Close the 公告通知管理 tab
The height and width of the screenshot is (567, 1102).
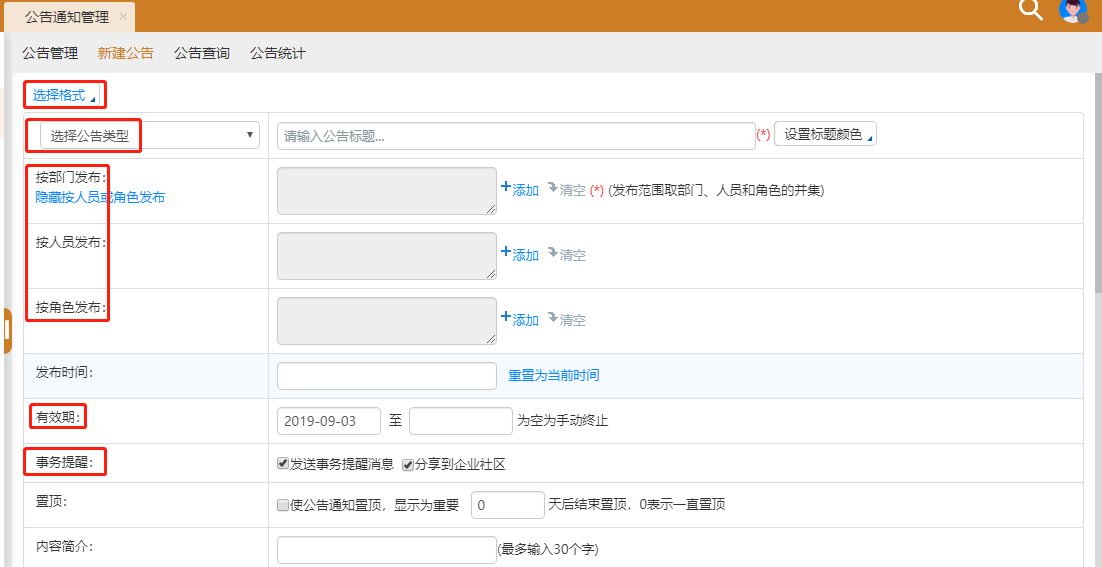123,17
